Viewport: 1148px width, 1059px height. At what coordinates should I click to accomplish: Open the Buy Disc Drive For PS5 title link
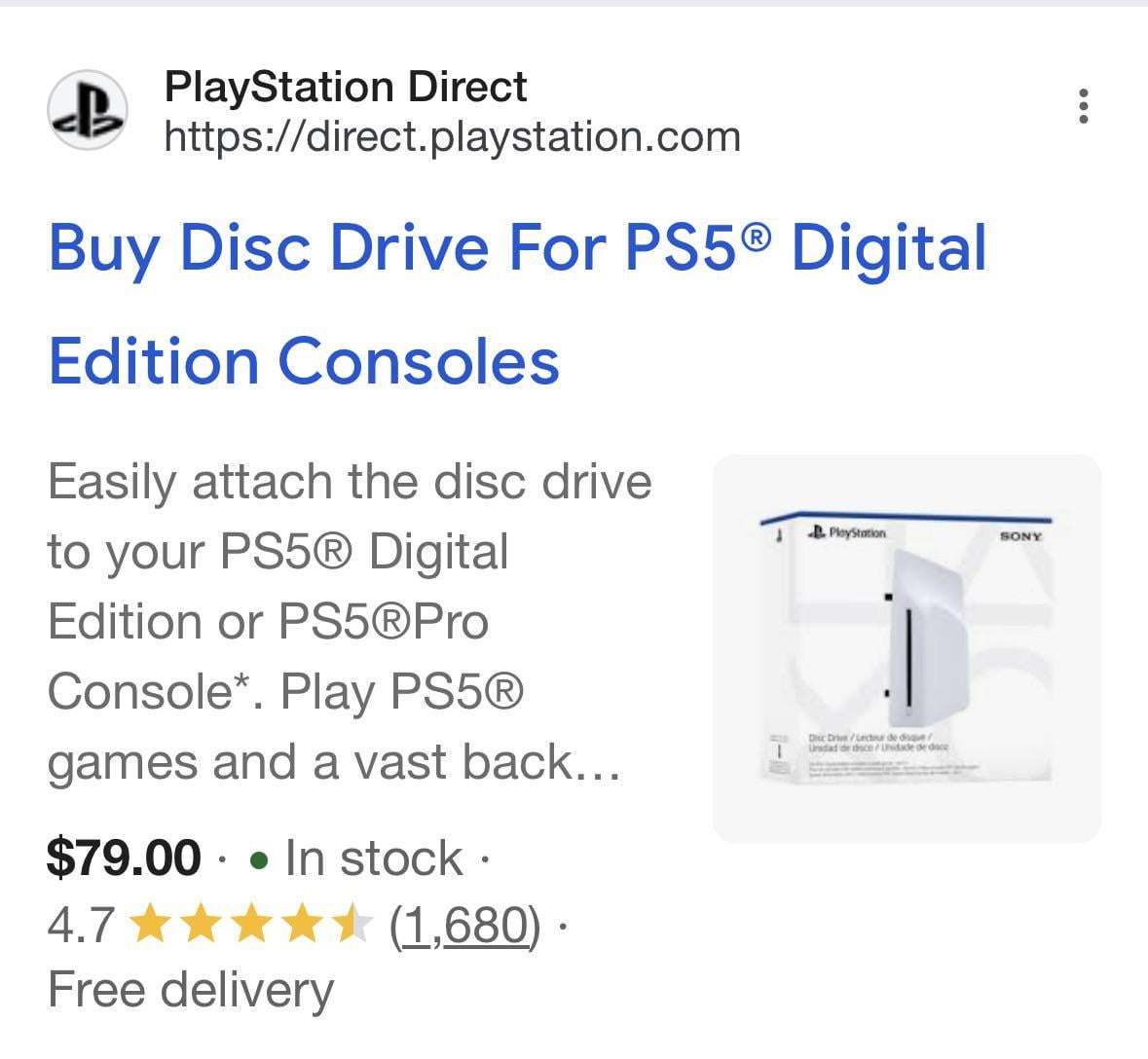pyautogui.click(x=517, y=248)
